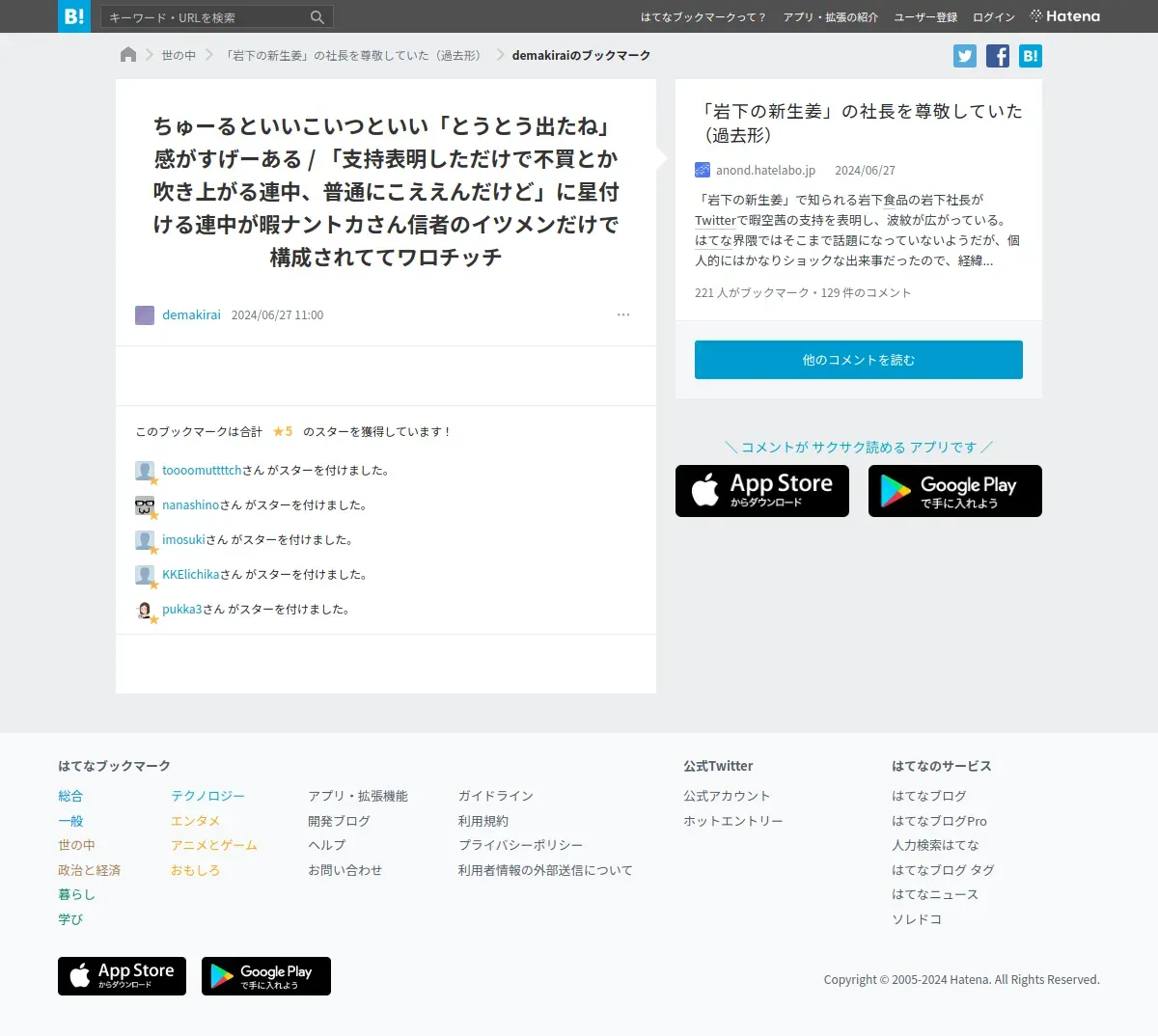This screenshot has width=1158, height=1036.
Task: Open 人力検索はてな service link
Action: coord(935,845)
